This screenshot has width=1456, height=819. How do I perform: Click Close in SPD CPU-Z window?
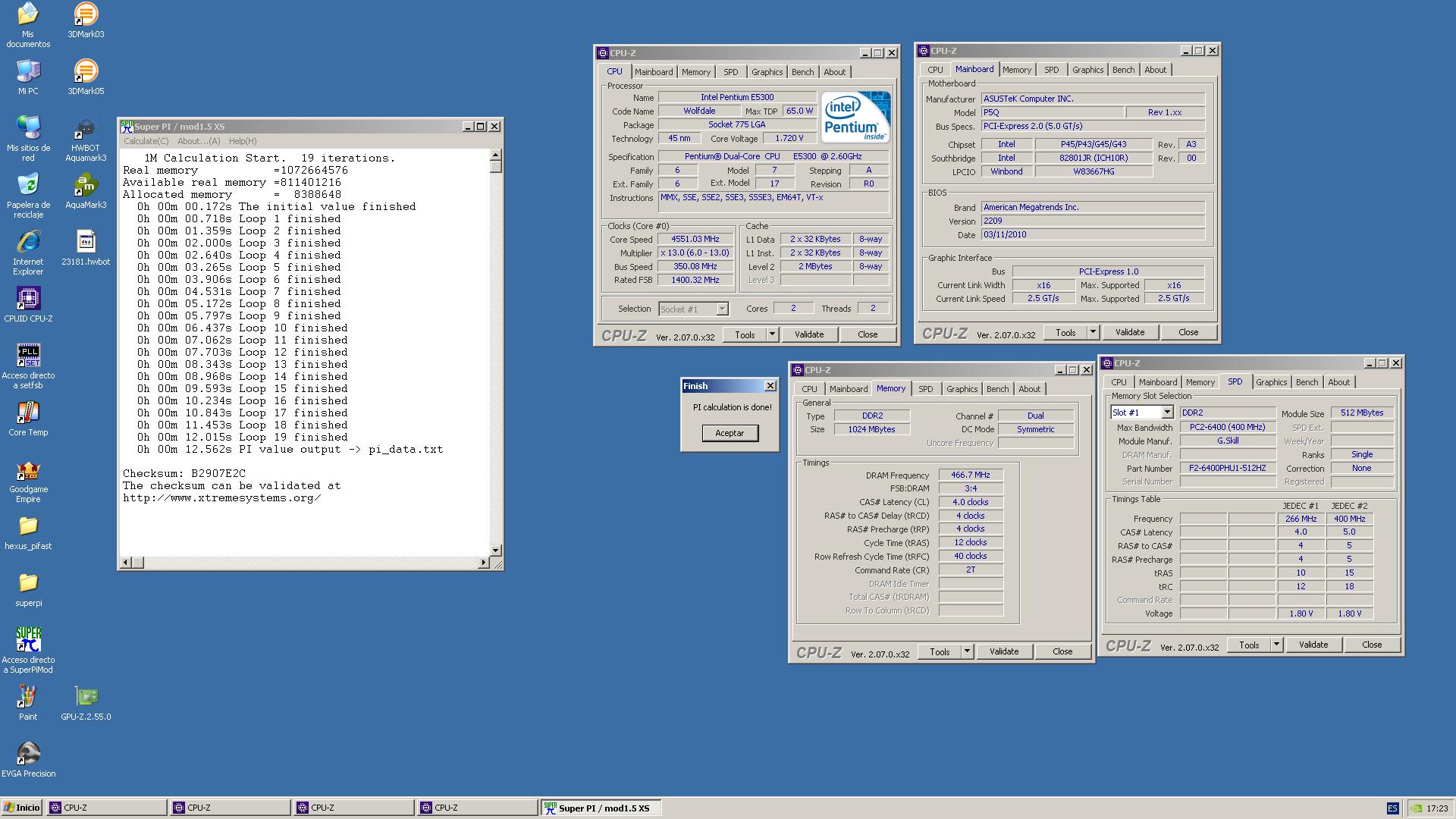[1372, 645]
